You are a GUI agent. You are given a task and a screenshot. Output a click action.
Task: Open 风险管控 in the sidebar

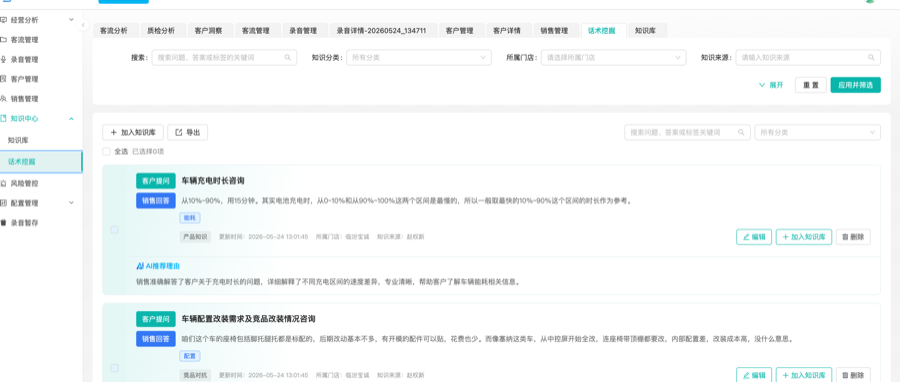24,184
